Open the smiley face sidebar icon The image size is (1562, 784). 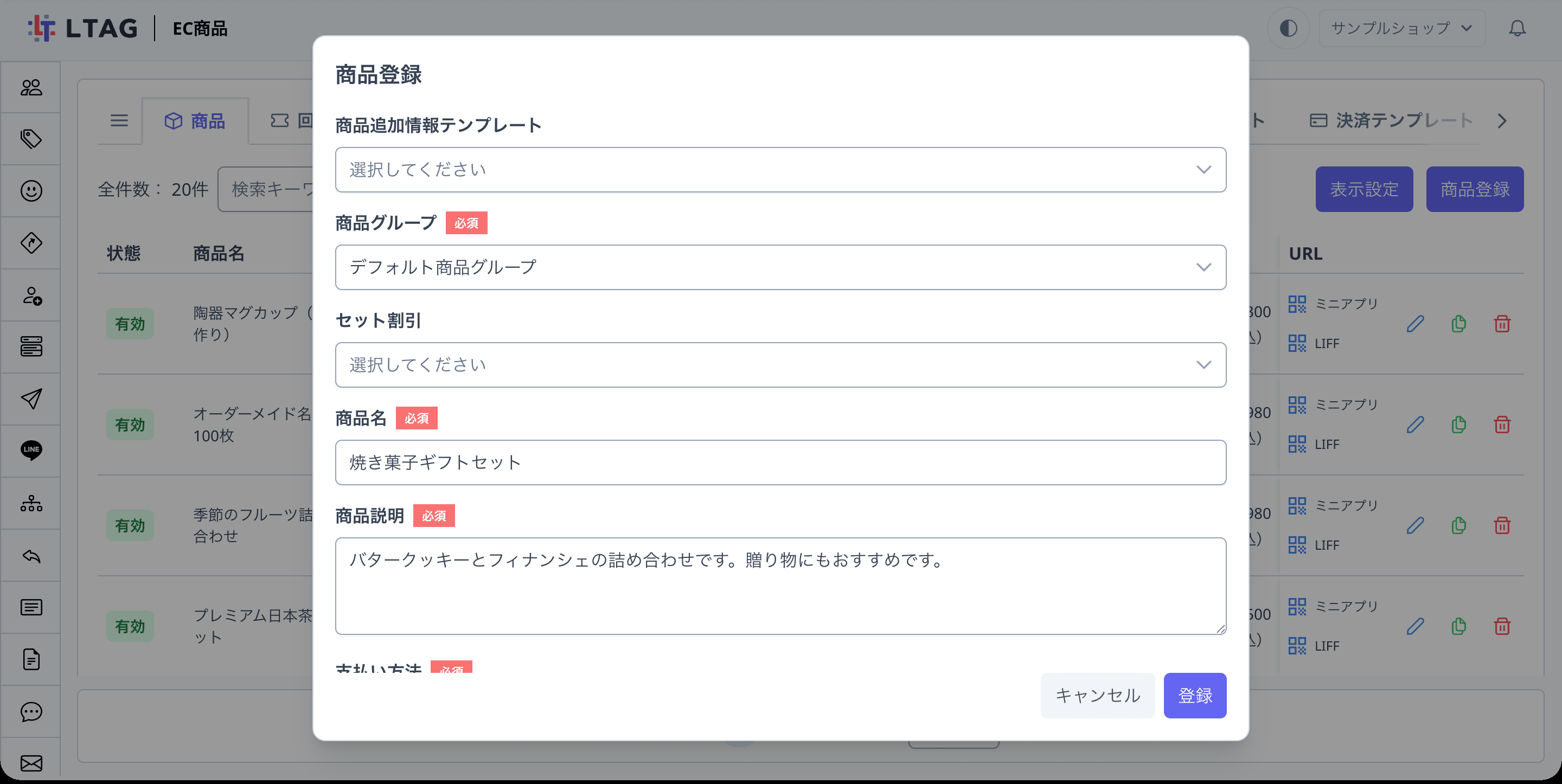(x=31, y=191)
